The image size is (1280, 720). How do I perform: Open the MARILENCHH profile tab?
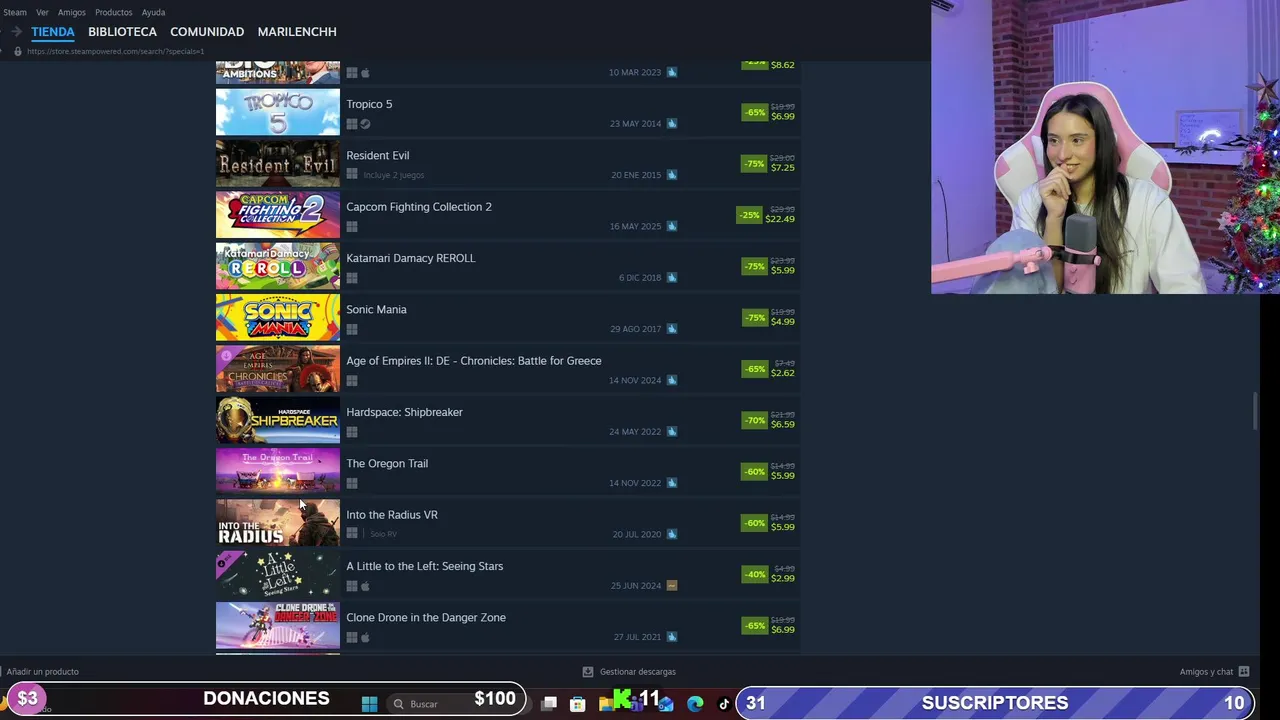tap(297, 32)
